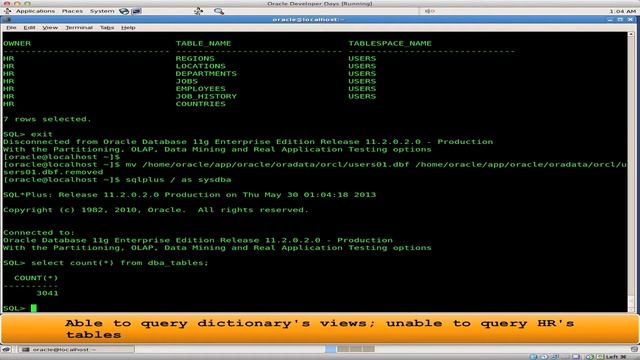Open the GNOME Applications menu
This screenshot has width=640, height=360.
35,11
